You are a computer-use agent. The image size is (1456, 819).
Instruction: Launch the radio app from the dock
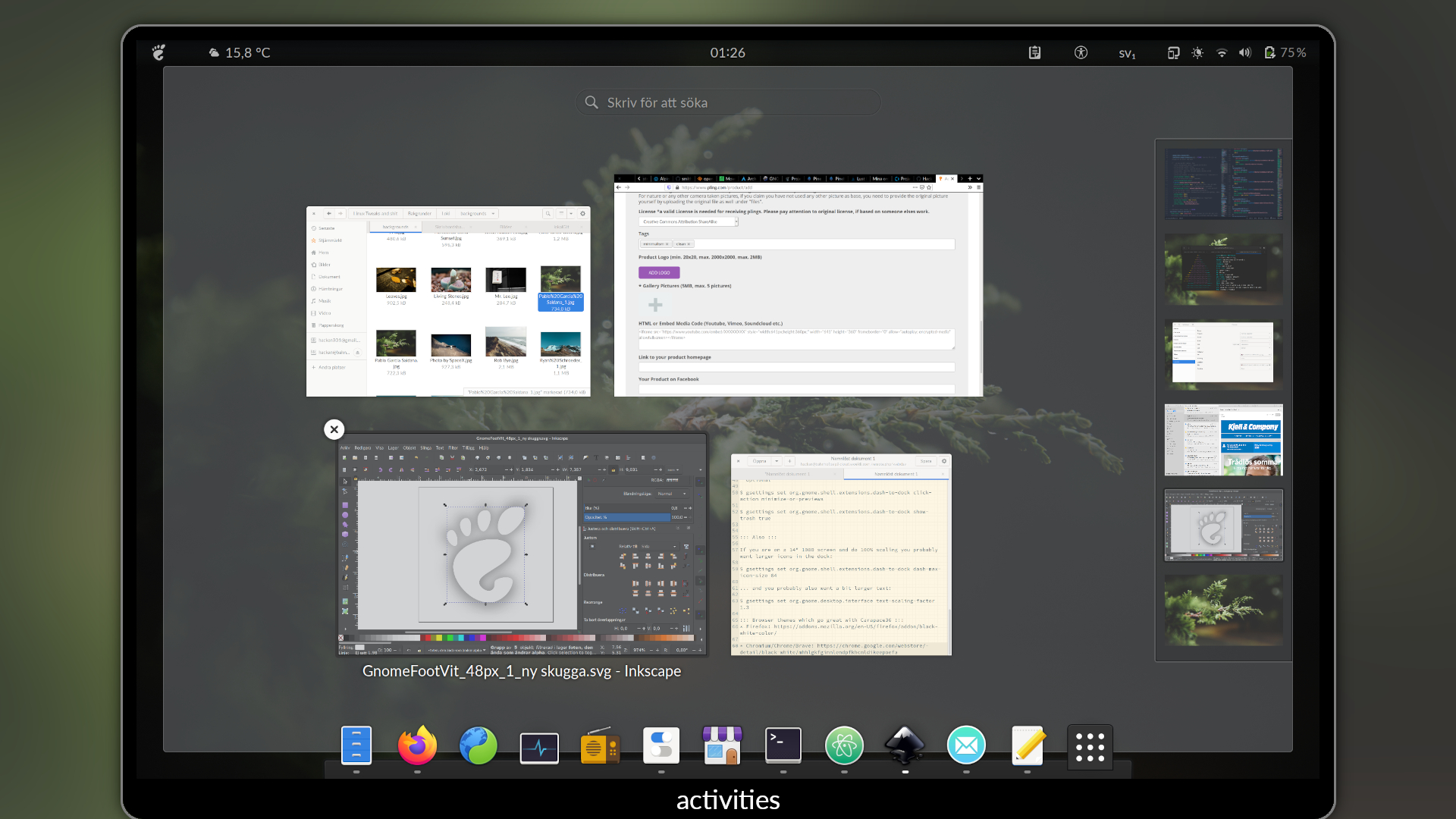600,746
